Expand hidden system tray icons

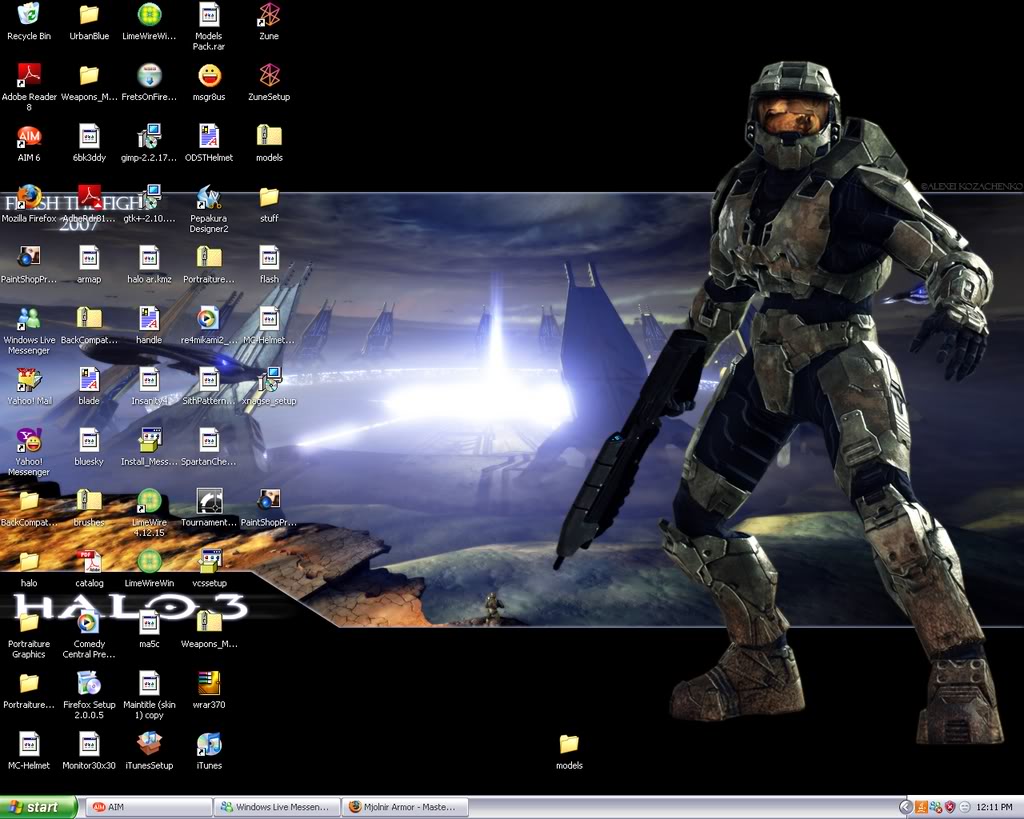pyautogui.click(x=905, y=807)
